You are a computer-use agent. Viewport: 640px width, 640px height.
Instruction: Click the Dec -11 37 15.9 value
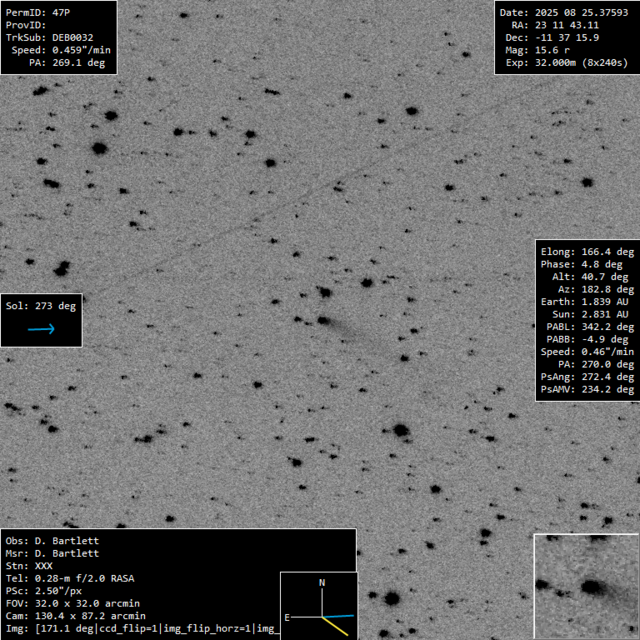567,37
